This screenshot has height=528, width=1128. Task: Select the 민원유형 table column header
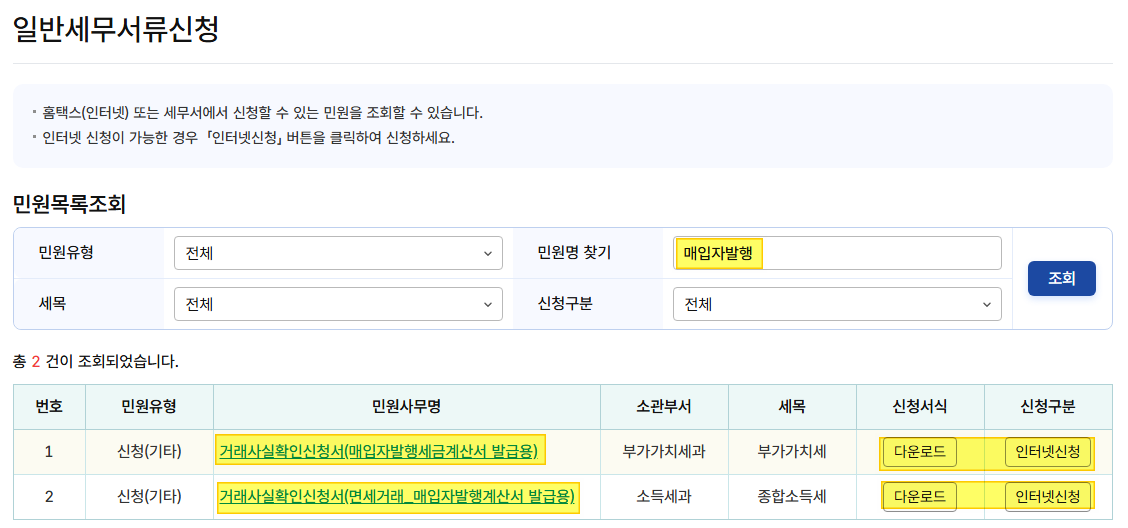149,406
